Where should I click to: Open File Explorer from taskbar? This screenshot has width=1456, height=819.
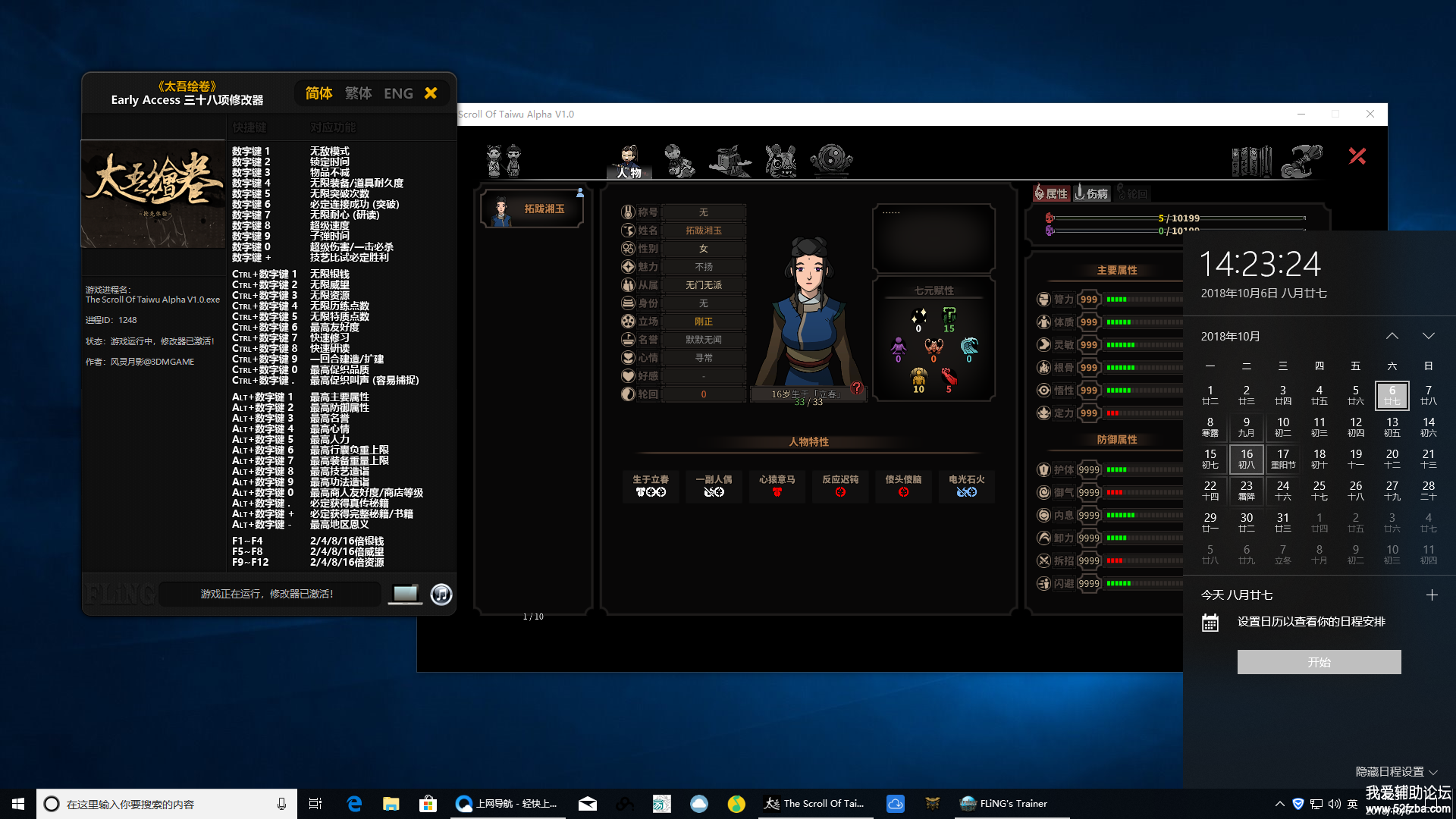click(391, 804)
